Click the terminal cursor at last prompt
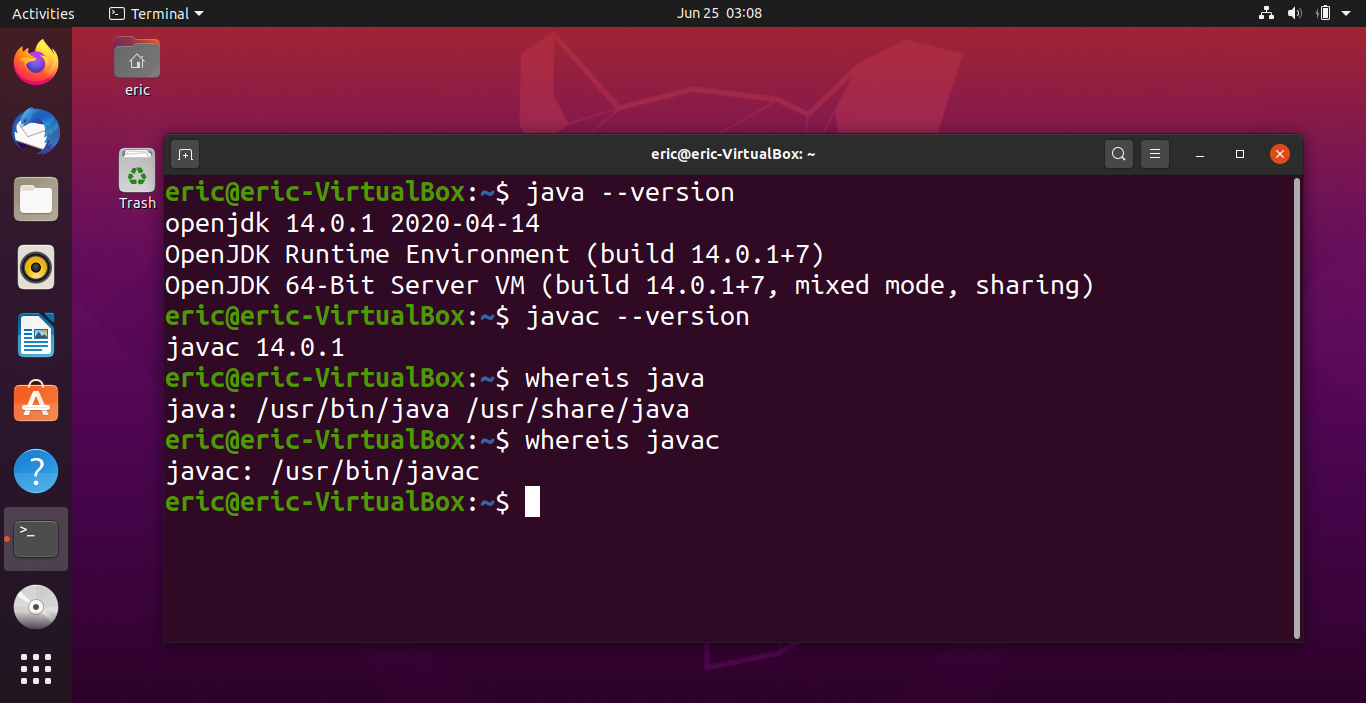 click(532, 502)
